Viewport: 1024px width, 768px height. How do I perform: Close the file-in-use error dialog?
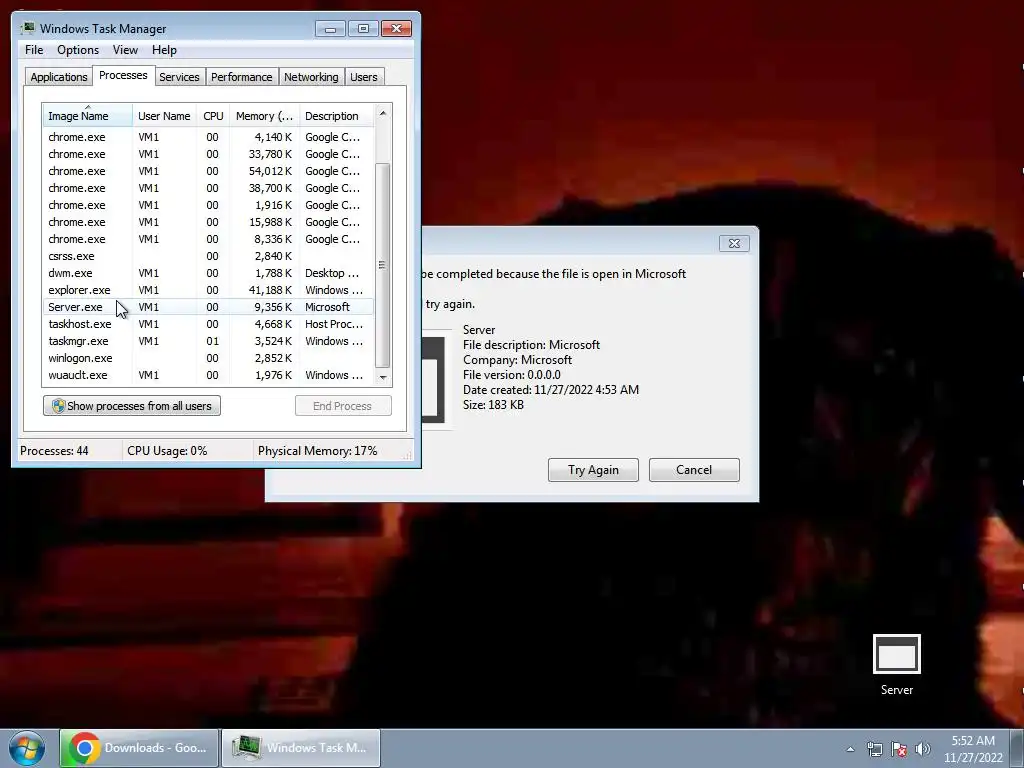coord(734,243)
